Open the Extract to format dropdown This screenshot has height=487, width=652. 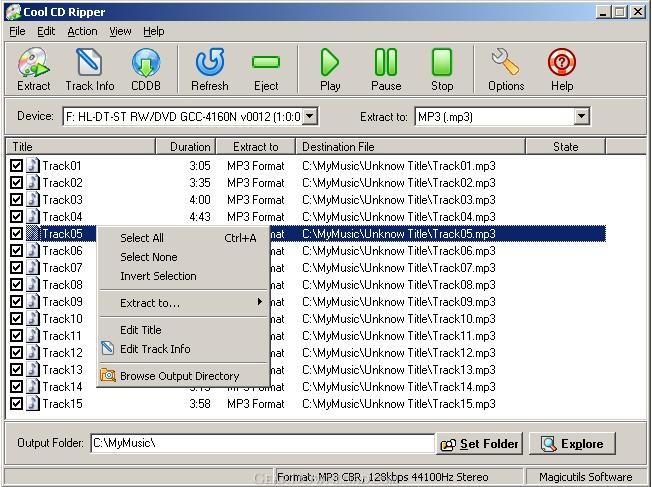pos(582,116)
